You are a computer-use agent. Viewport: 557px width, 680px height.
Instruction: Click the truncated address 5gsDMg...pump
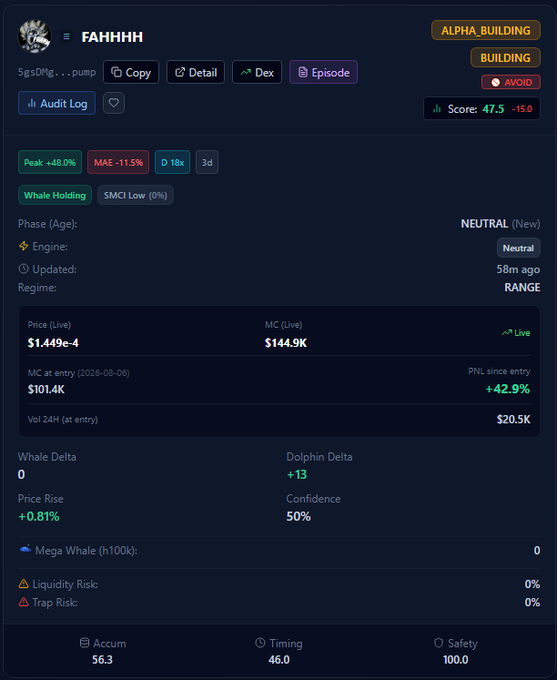57,72
